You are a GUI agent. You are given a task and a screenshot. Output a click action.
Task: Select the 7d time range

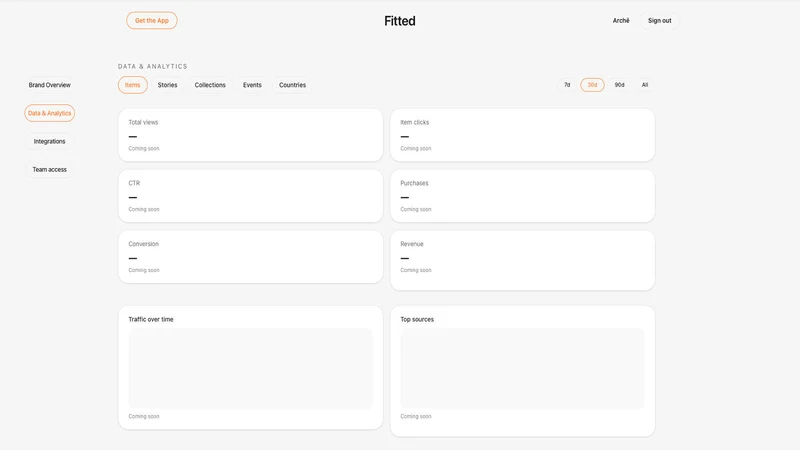pyautogui.click(x=567, y=85)
